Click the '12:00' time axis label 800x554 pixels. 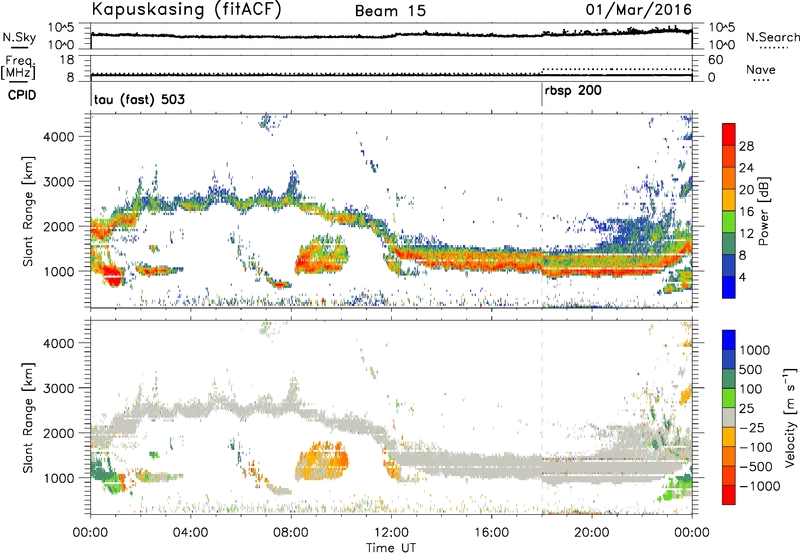391,533
